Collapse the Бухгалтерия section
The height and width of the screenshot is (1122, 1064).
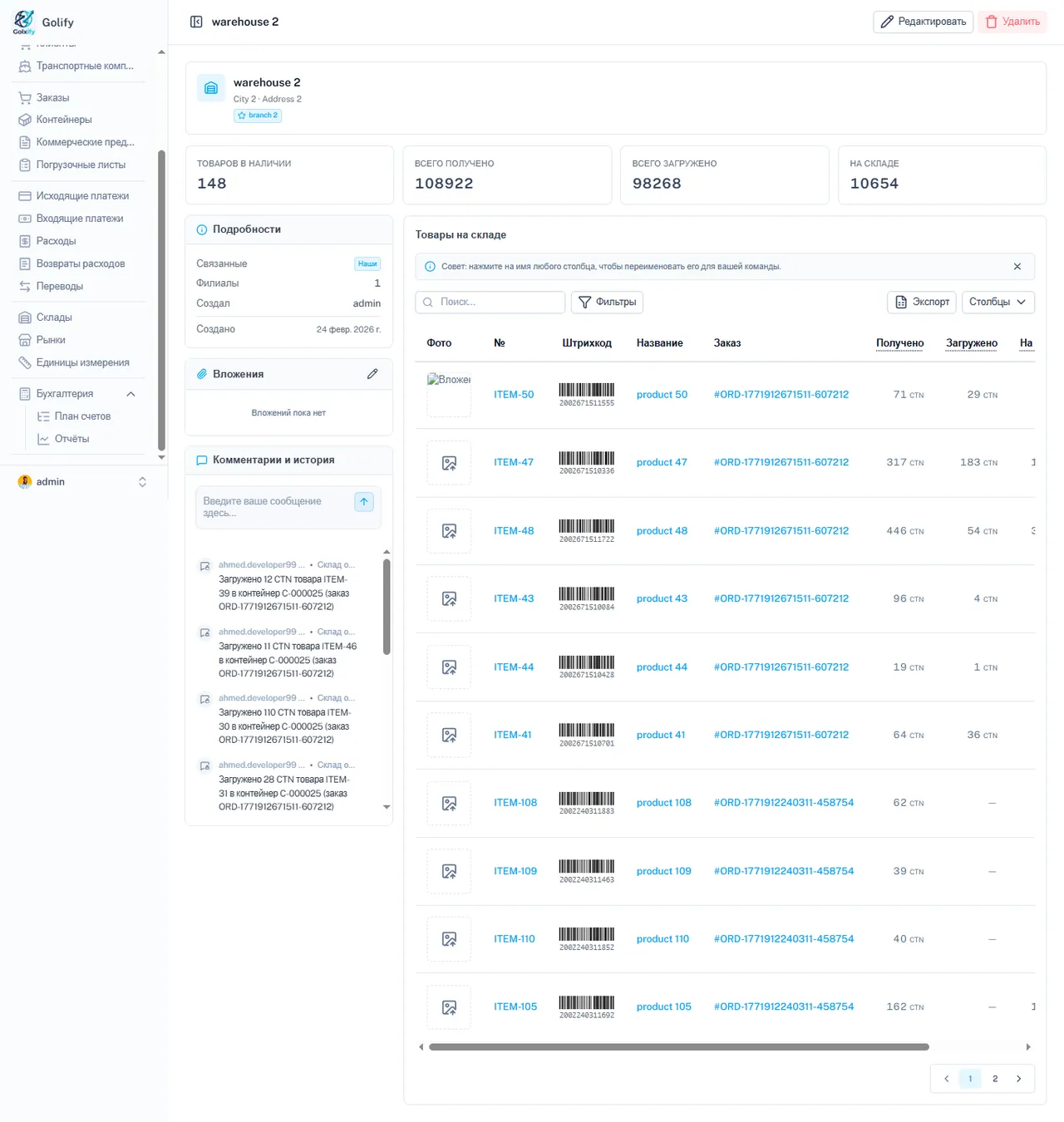(x=131, y=394)
